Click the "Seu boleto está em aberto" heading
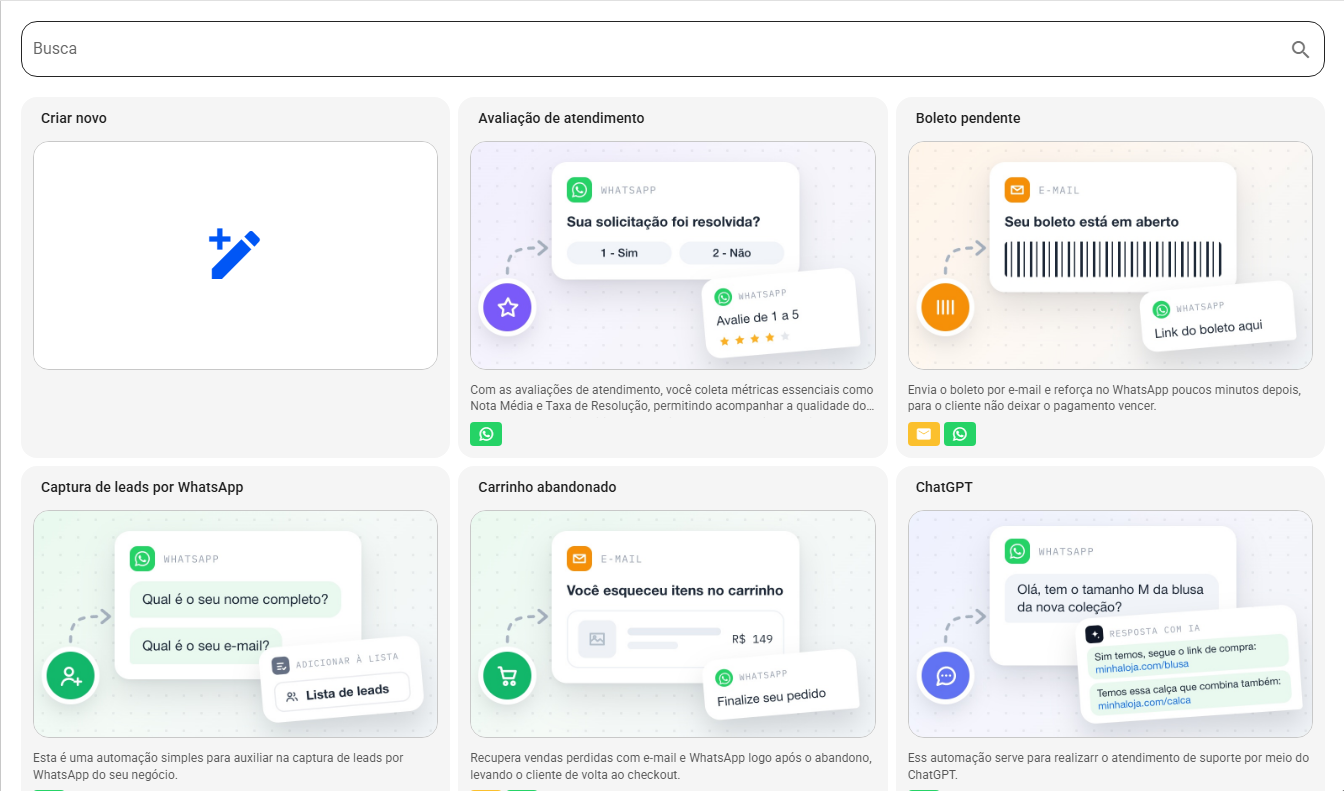The image size is (1344, 791). tap(1092, 222)
